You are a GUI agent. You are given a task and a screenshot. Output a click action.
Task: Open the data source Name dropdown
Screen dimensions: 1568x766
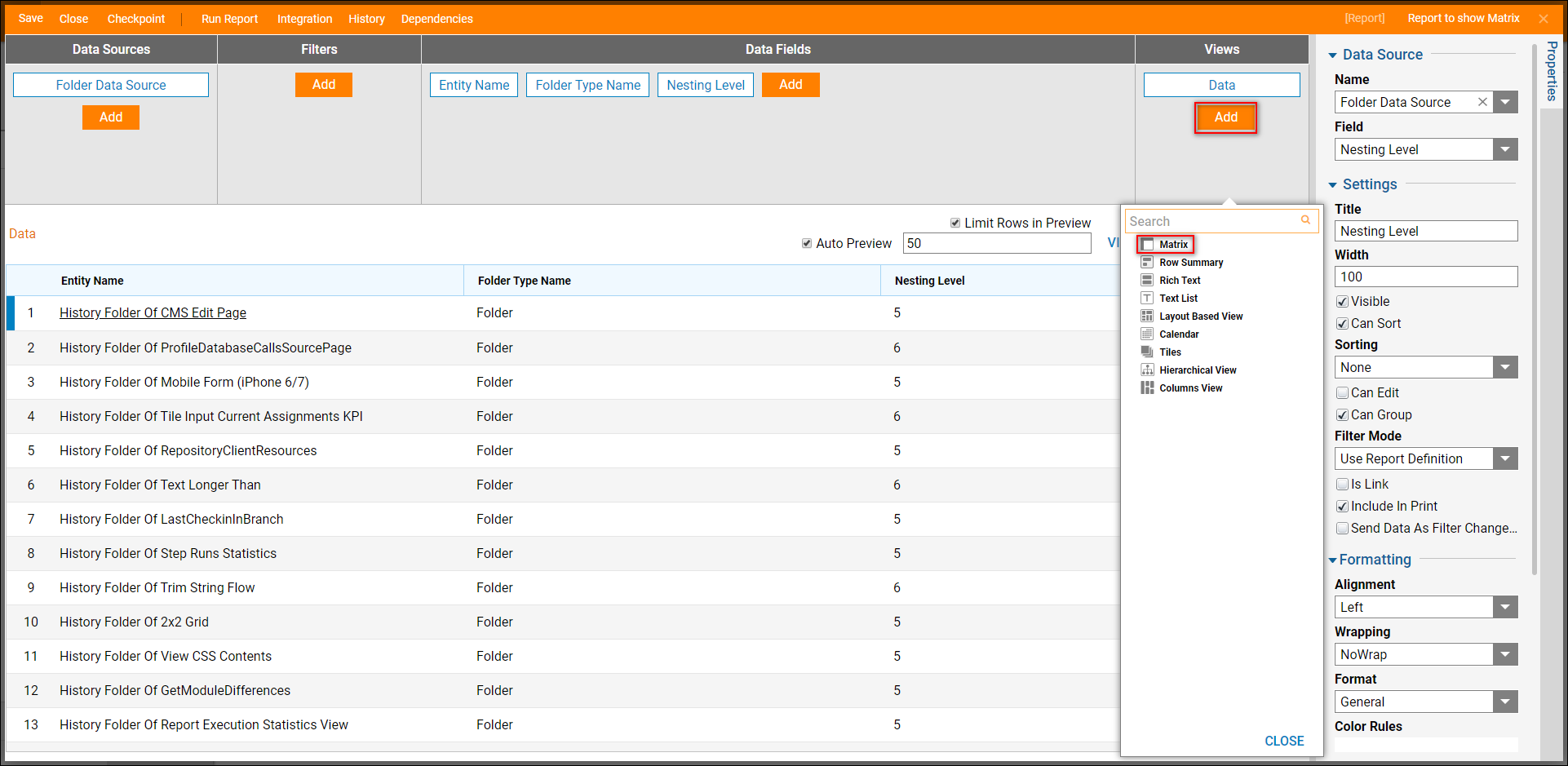click(1505, 102)
